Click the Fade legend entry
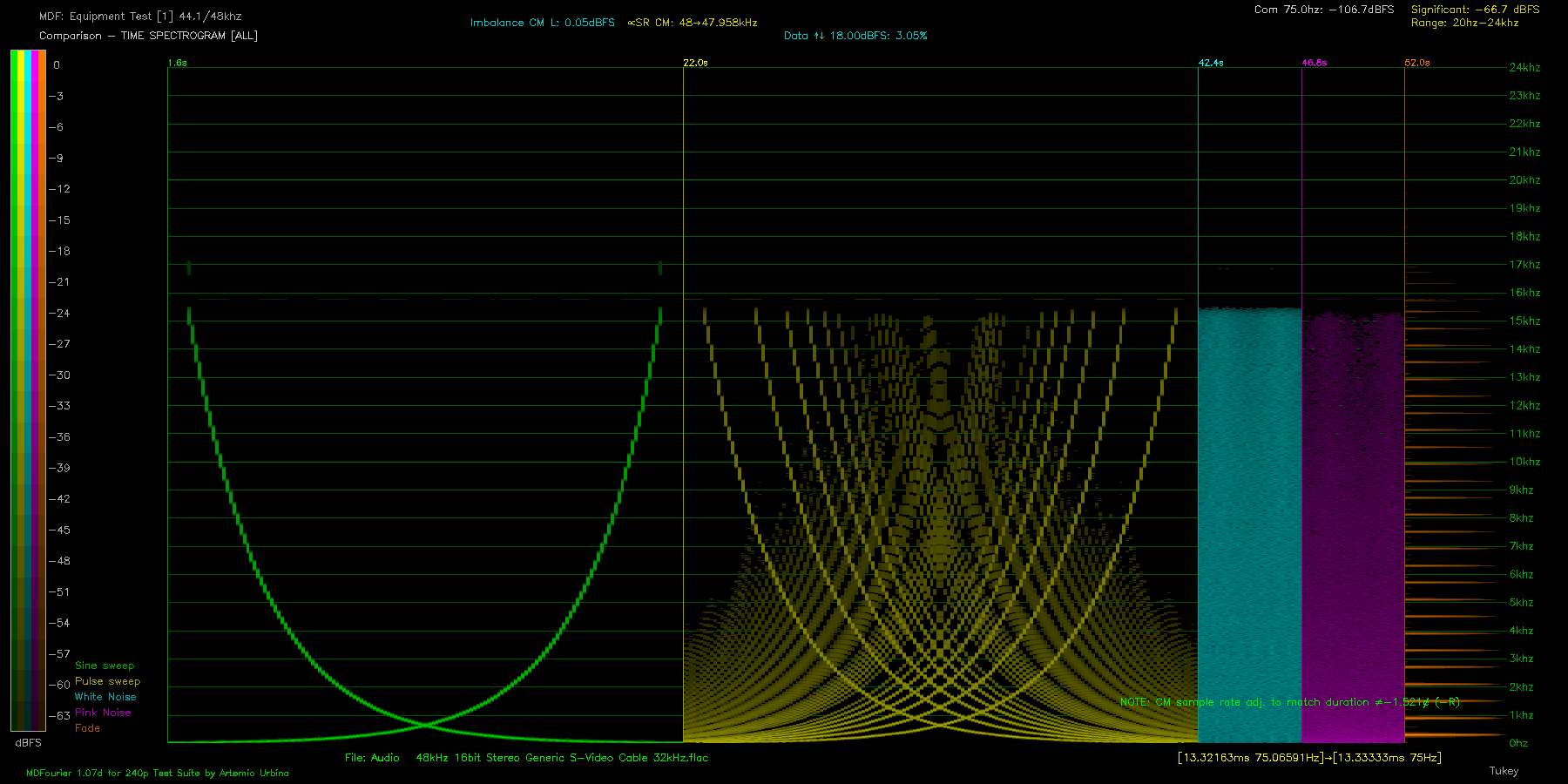 [x=87, y=728]
